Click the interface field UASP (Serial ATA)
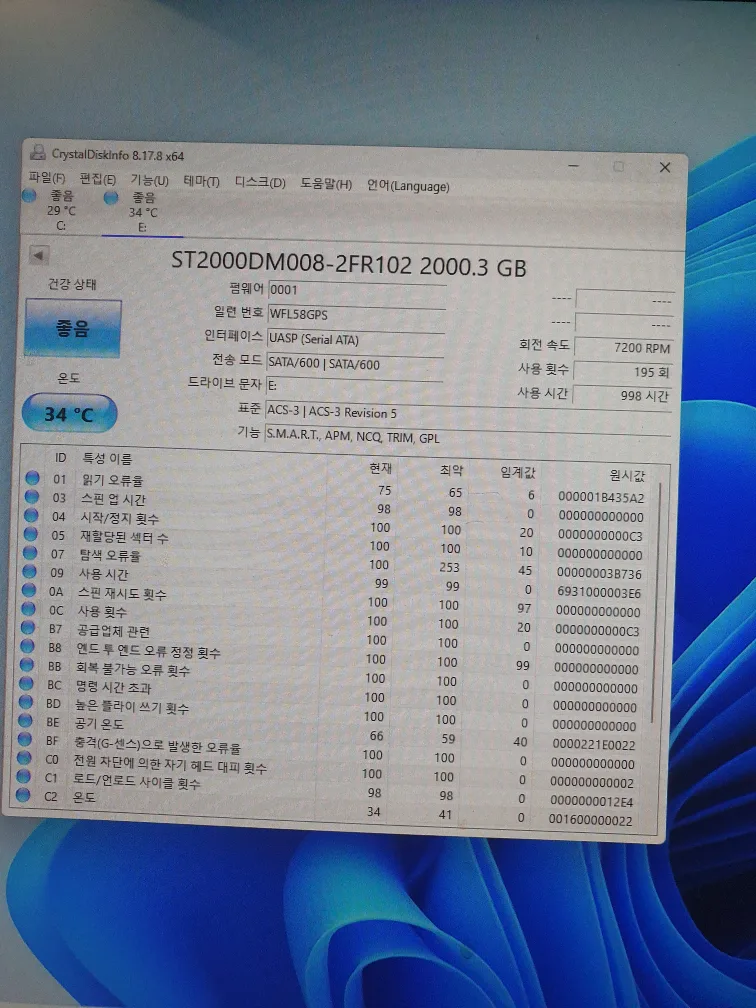The width and height of the screenshot is (756, 1008). pyautogui.click(x=356, y=339)
